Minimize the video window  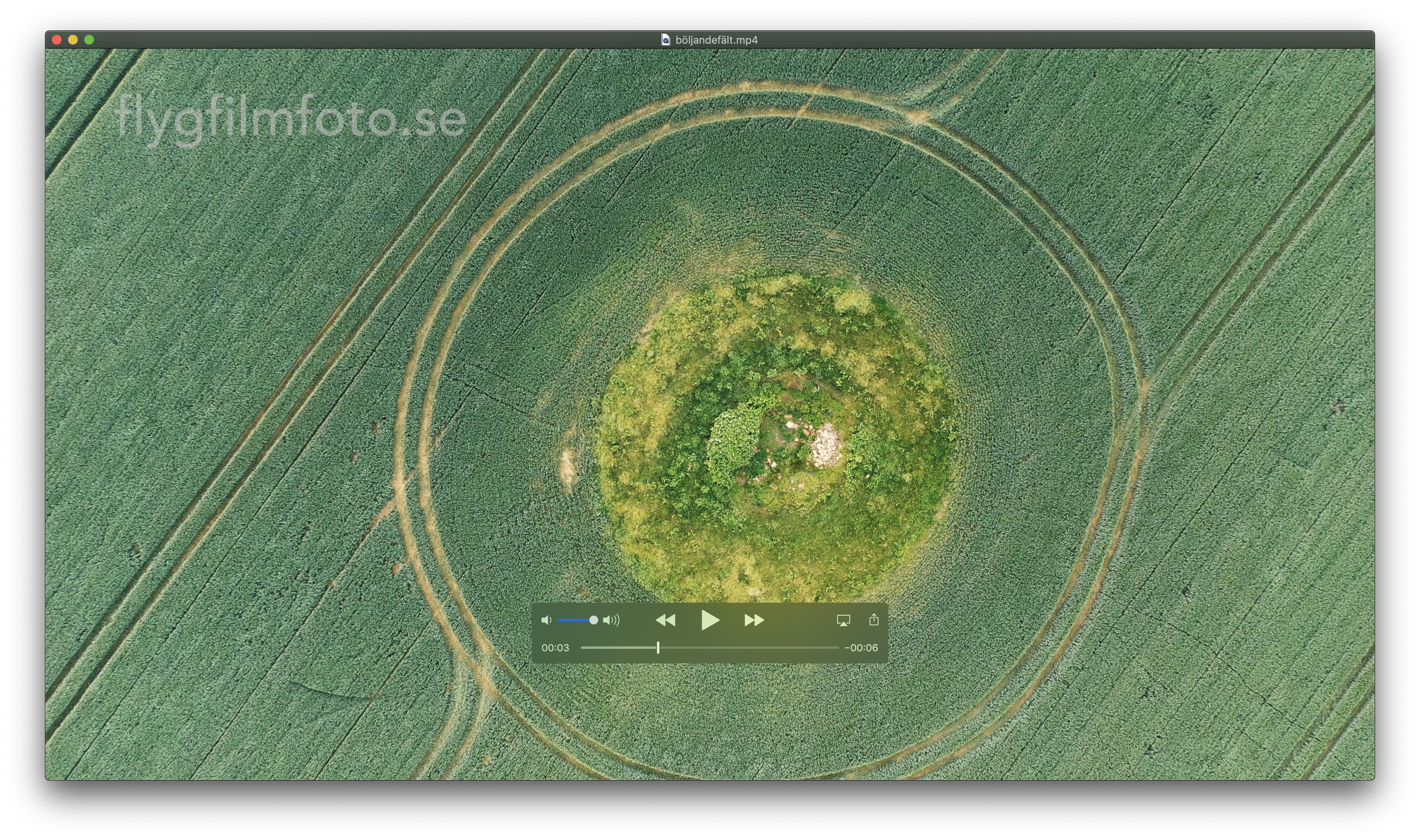[x=72, y=40]
